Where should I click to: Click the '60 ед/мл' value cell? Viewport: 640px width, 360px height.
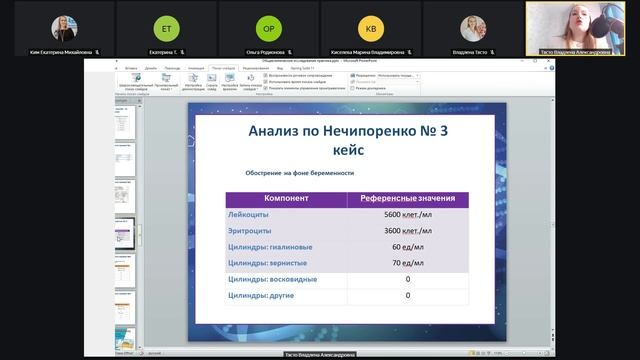(408, 247)
